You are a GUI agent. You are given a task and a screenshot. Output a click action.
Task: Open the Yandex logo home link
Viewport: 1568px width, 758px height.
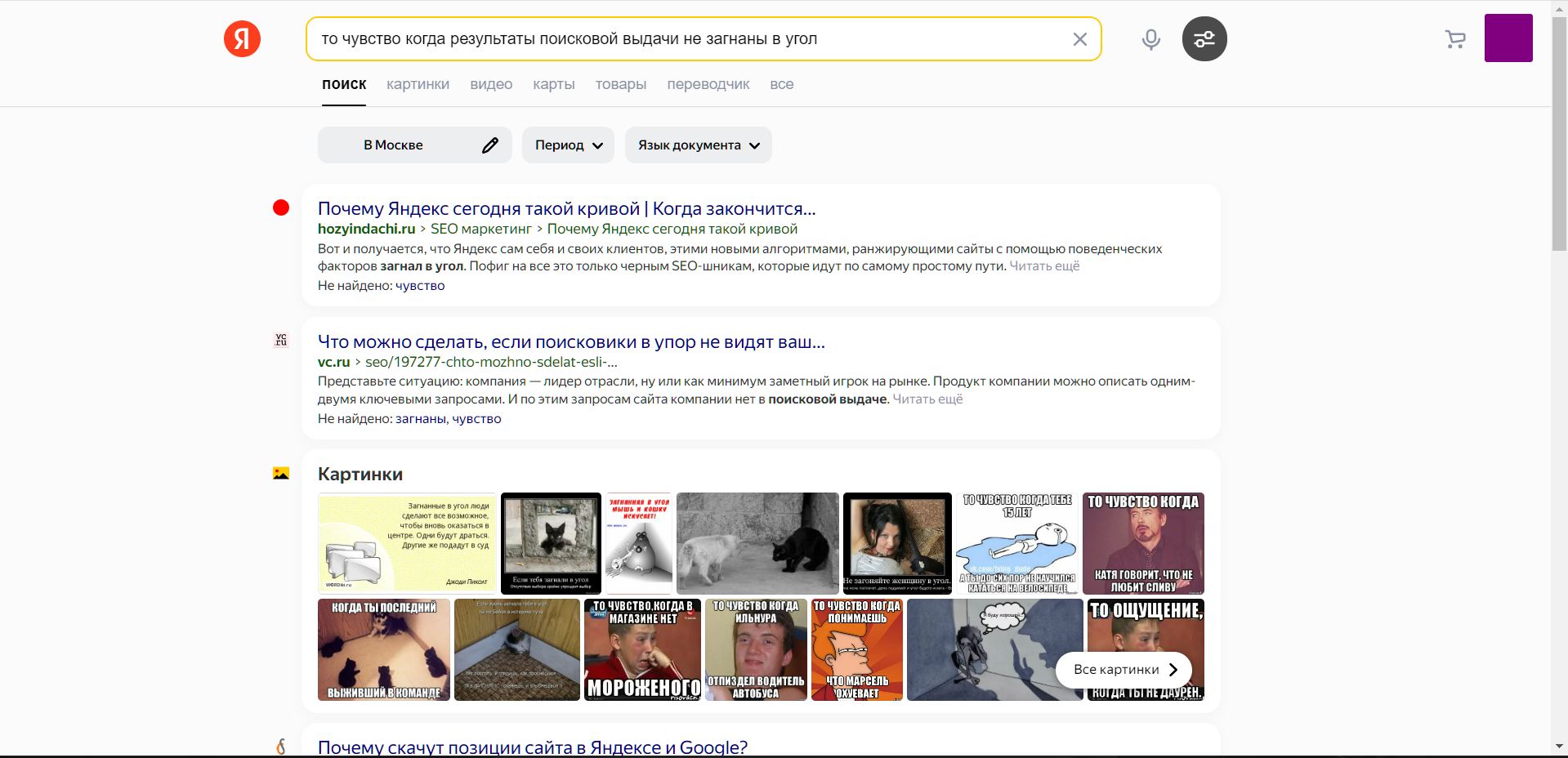(242, 38)
